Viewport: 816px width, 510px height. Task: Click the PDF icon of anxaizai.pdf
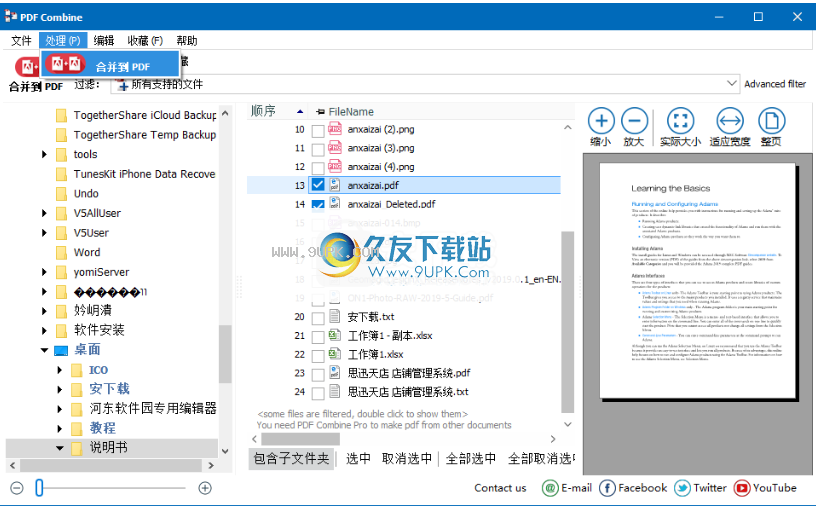[x=335, y=185]
